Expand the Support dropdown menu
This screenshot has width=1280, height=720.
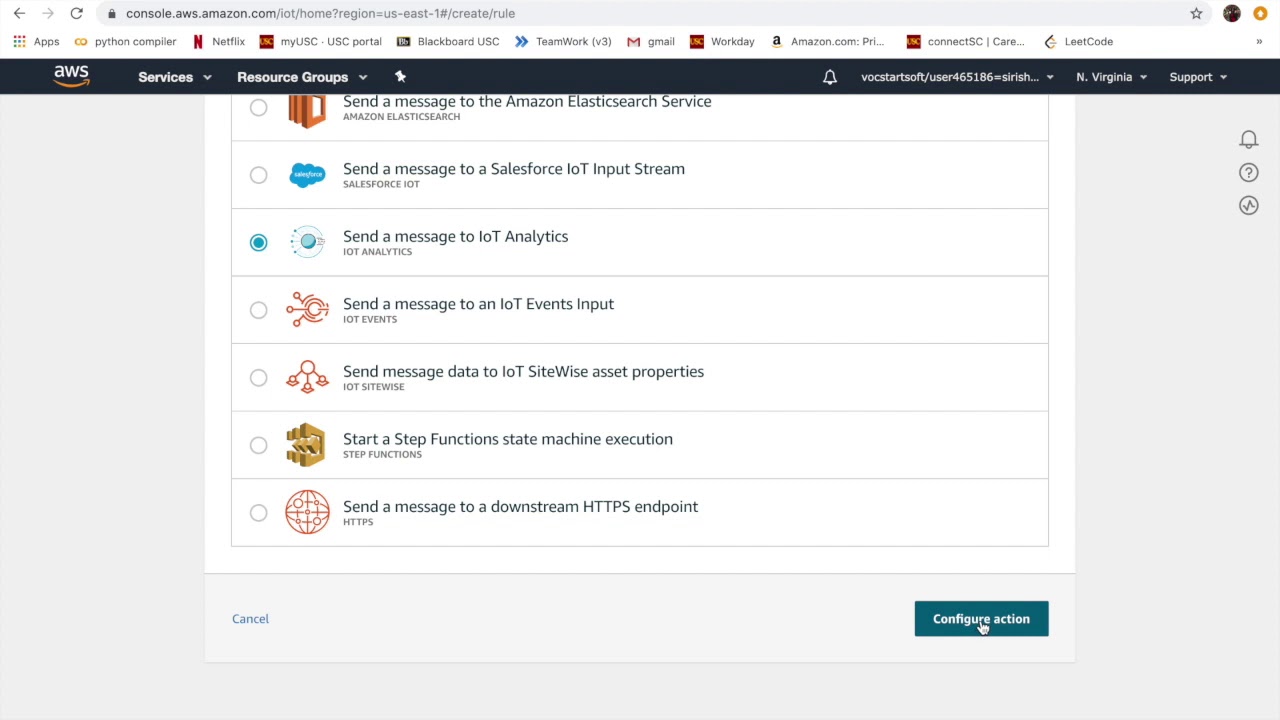coord(1198,77)
